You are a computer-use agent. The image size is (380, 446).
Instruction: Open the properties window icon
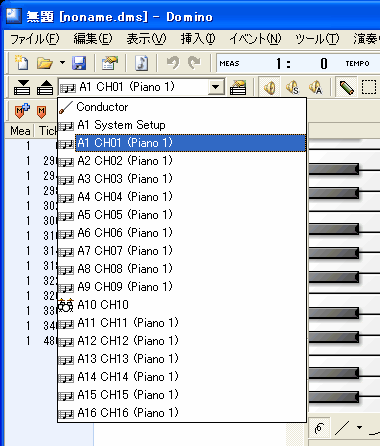[x=110, y=63]
